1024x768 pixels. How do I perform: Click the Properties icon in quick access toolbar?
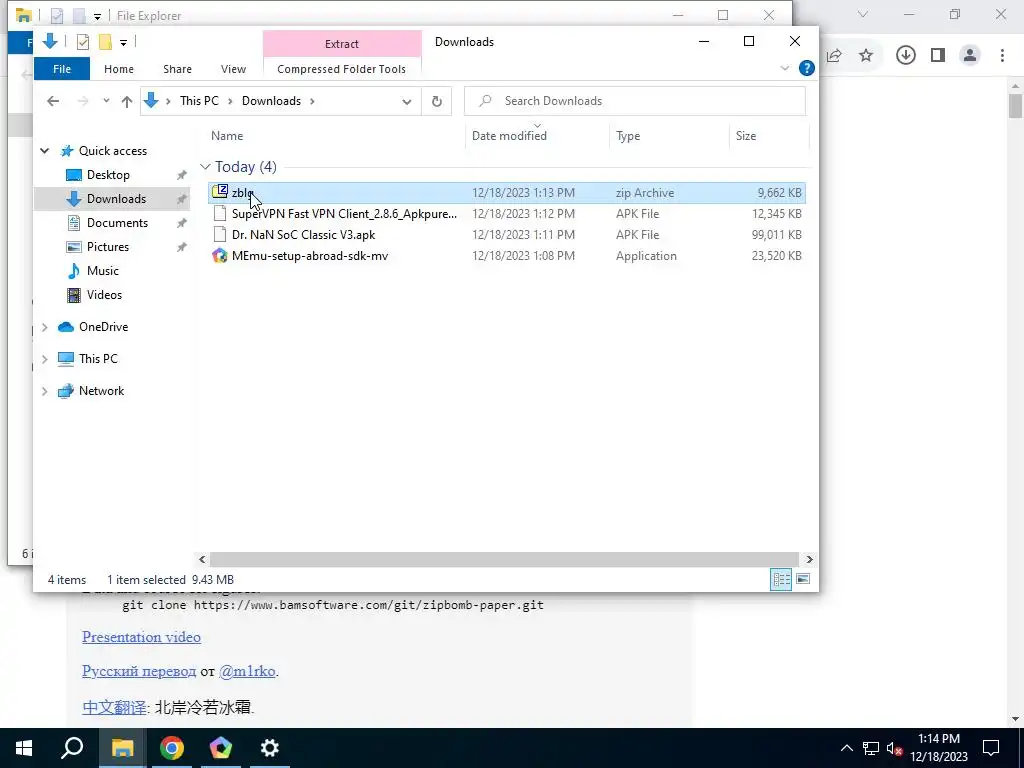pyautogui.click(x=82, y=42)
